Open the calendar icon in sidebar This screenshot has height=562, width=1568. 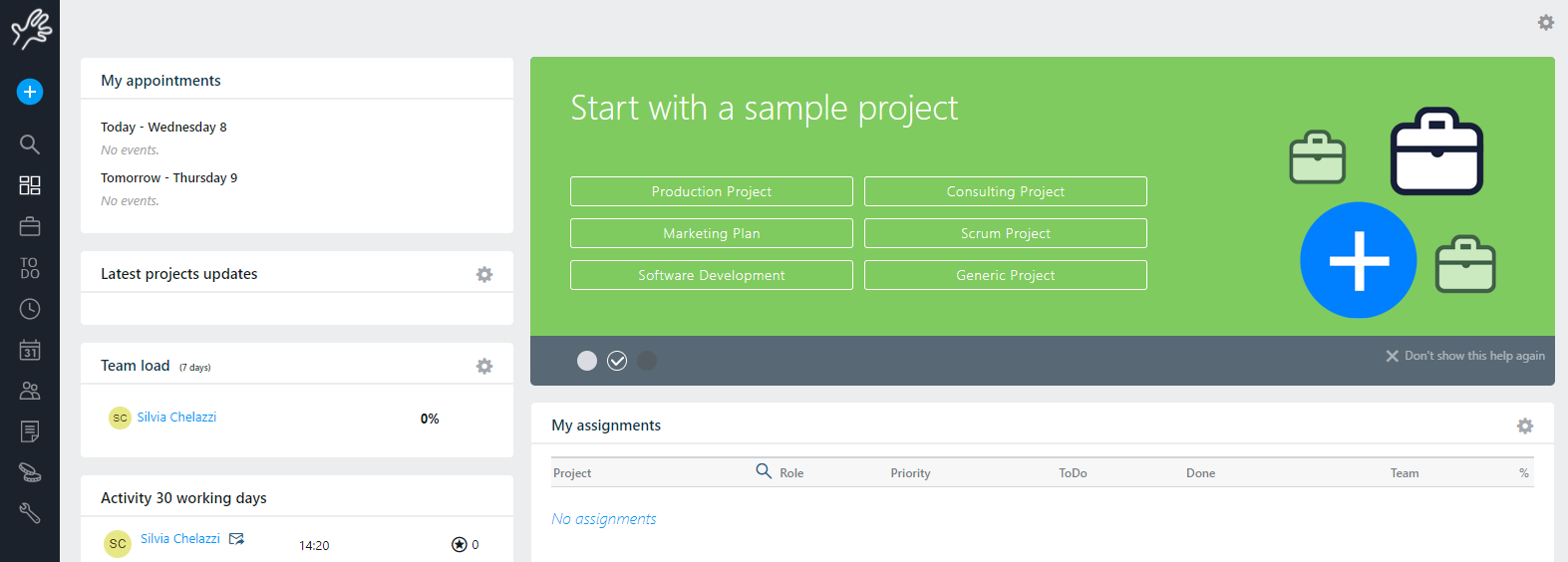(30, 350)
